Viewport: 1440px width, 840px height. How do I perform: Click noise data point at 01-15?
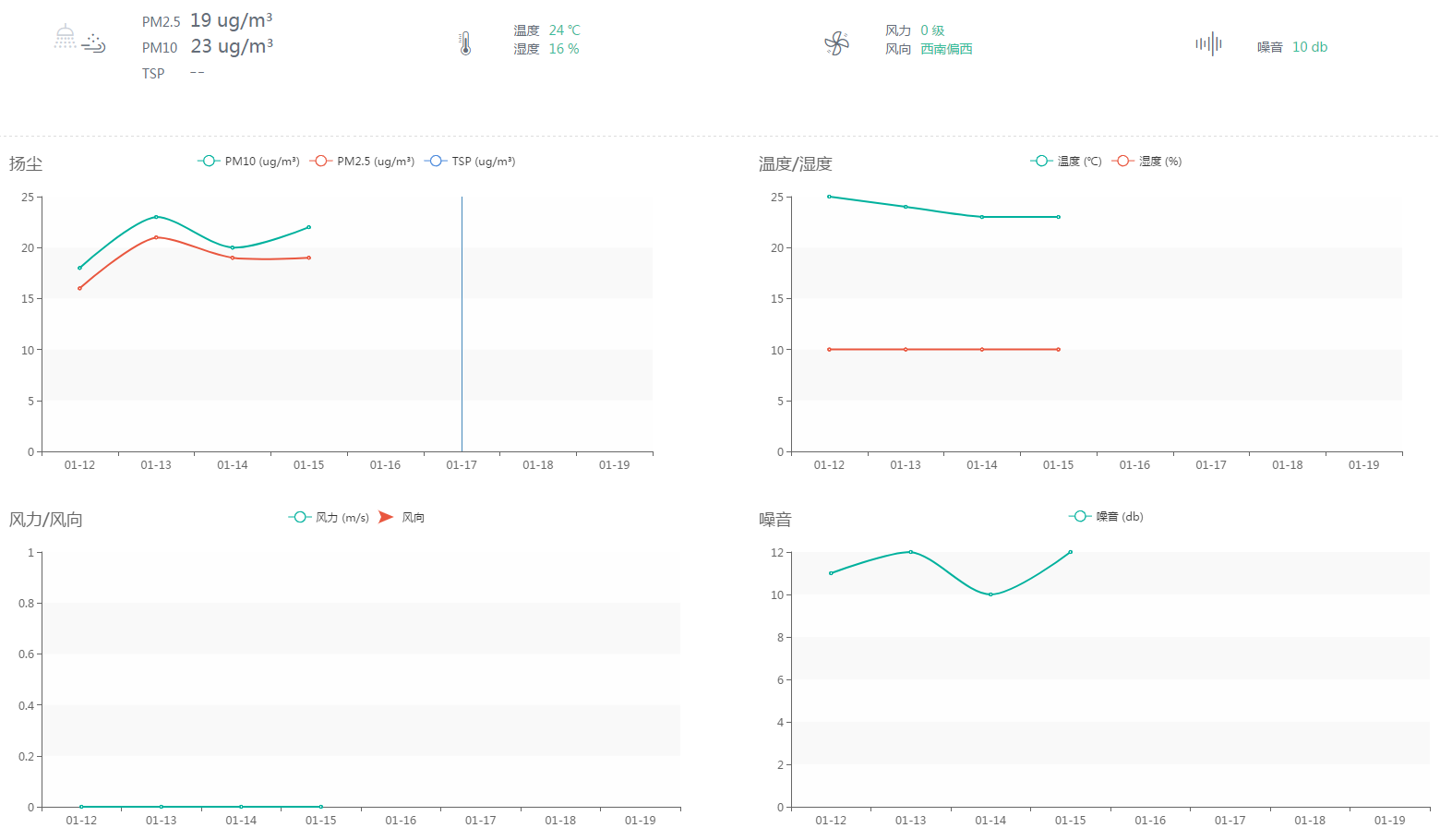point(1071,552)
